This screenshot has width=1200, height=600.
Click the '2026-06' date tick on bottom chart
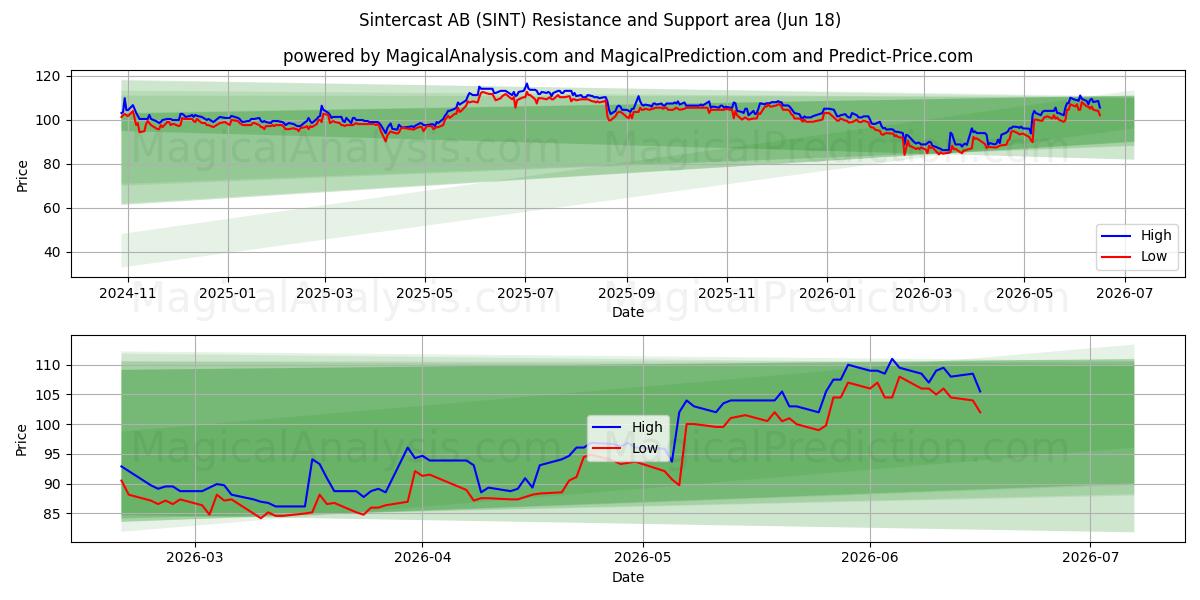tap(870, 558)
